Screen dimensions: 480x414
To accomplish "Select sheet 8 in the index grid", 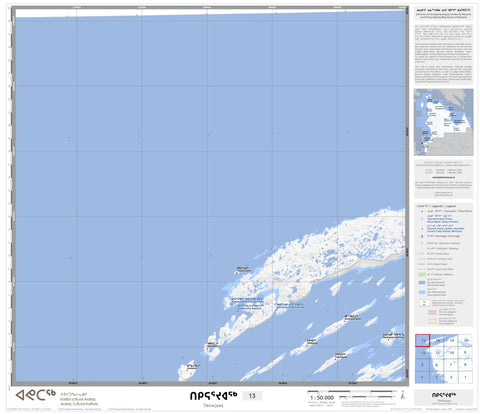I will tap(466, 365).
